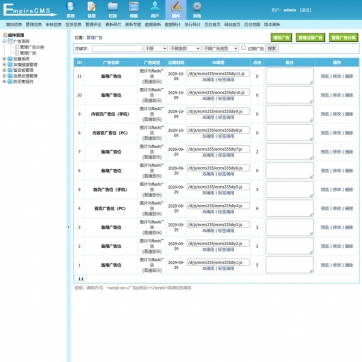Open the 后台首页 submenu item

tap(212, 24)
